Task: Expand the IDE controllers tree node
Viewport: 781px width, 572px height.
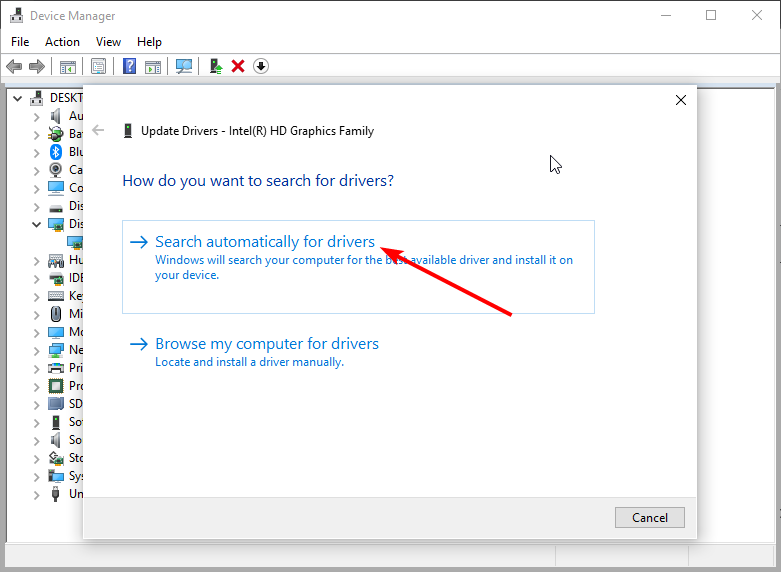Action: (x=36, y=279)
